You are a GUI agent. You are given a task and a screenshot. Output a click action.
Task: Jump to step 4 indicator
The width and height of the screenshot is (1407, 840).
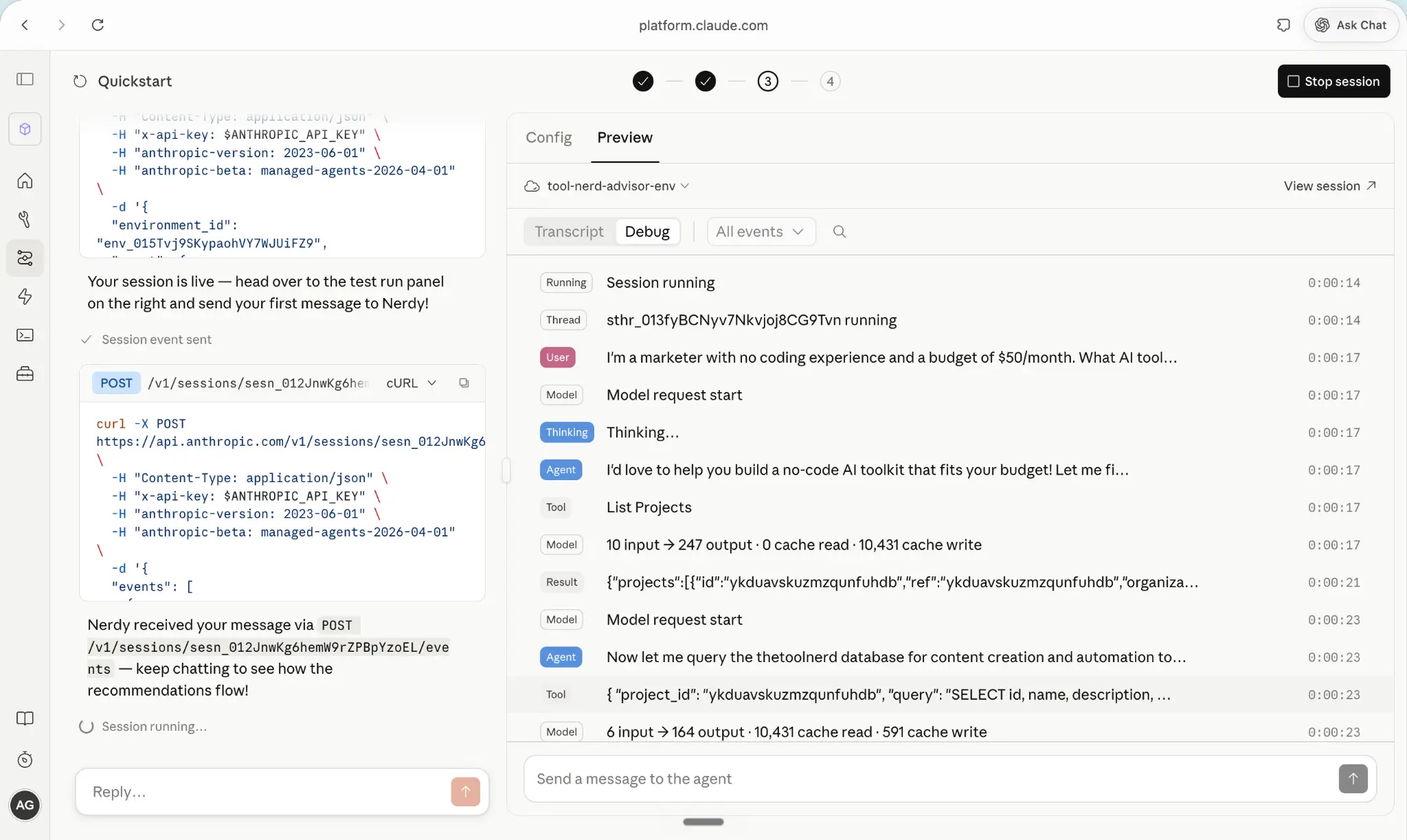(x=830, y=81)
